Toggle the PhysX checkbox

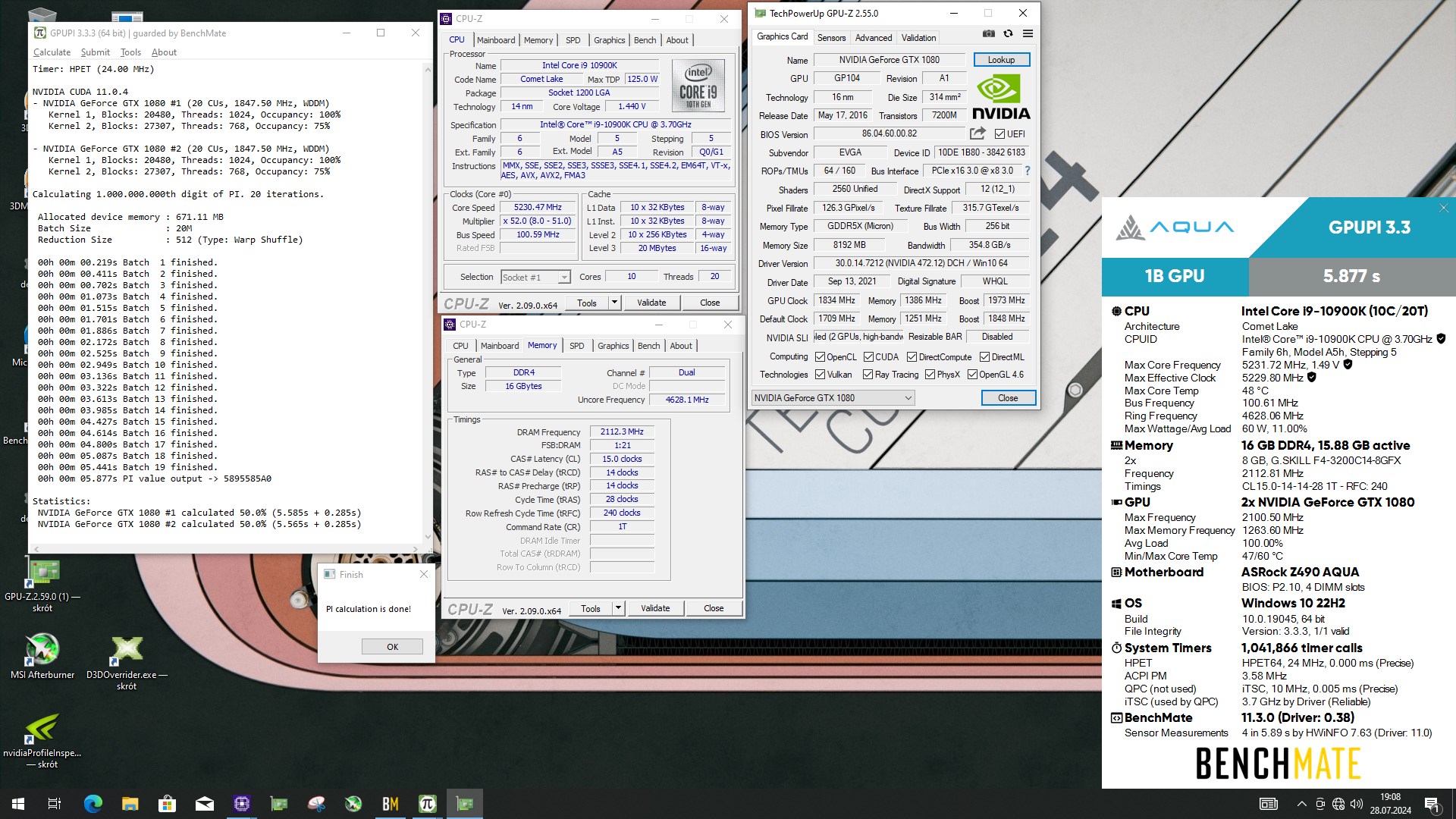930,375
